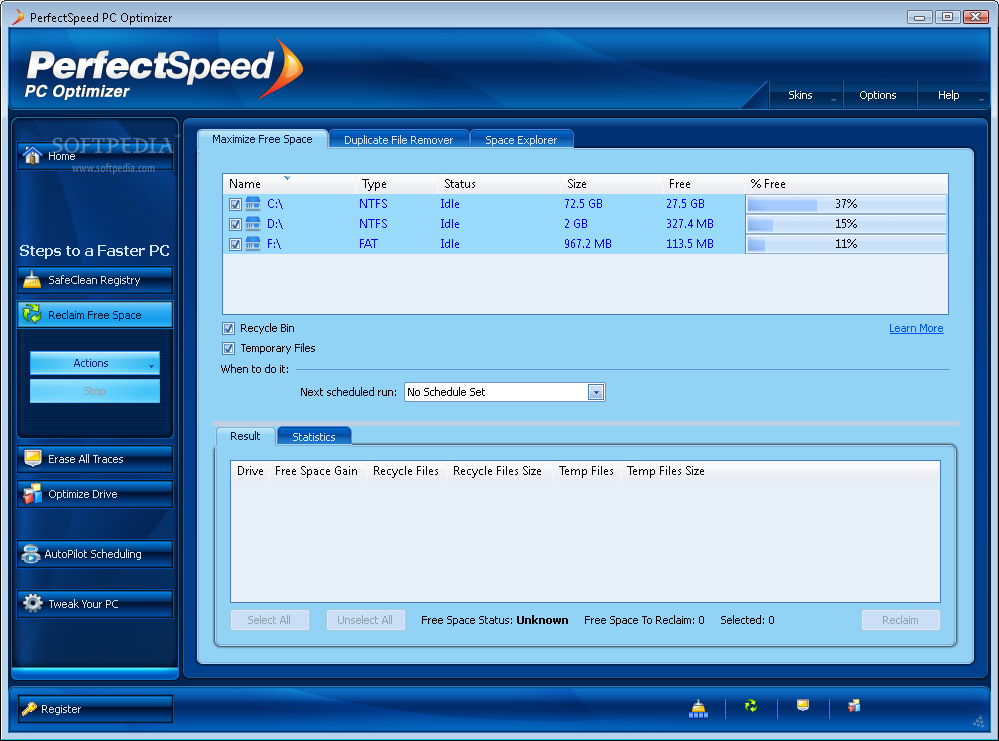Uncheck the C:\ drive checkbox
Image resolution: width=999 pixels, height=741 pixels.
pos(235,205)
